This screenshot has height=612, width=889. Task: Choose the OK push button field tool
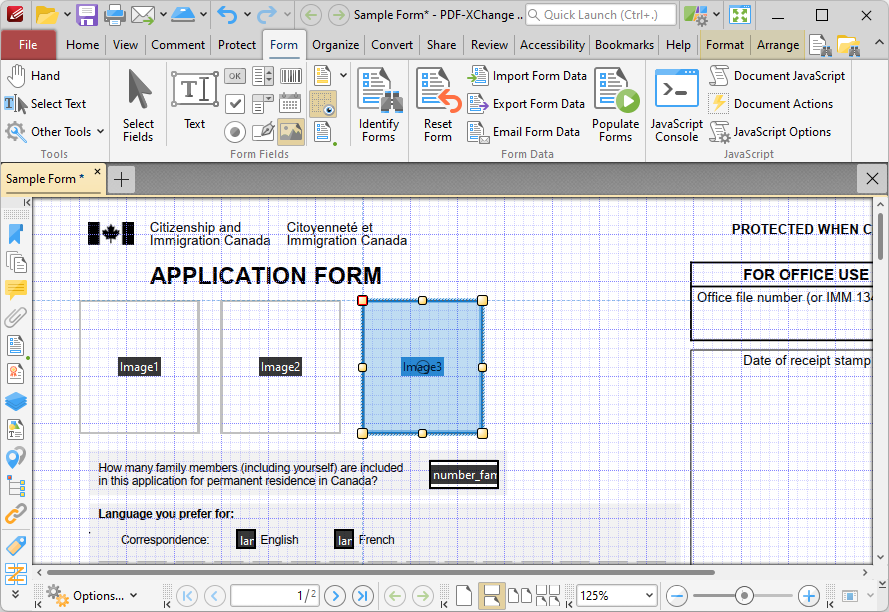pos(235,76)
